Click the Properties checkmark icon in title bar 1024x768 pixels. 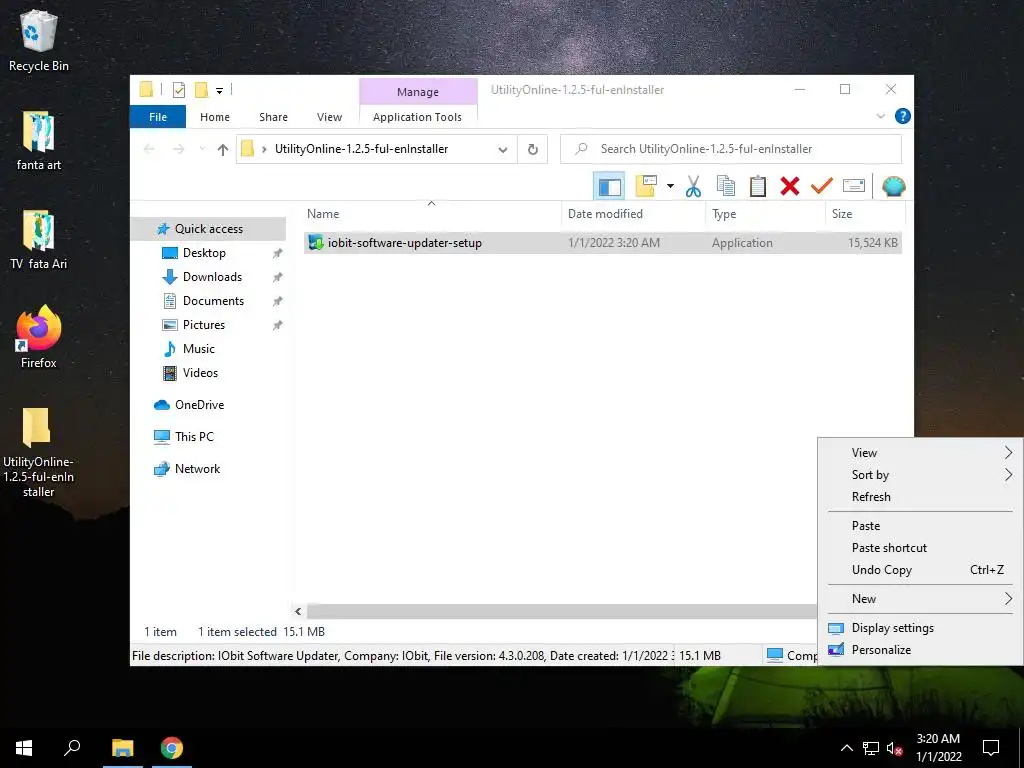point(178,90)
